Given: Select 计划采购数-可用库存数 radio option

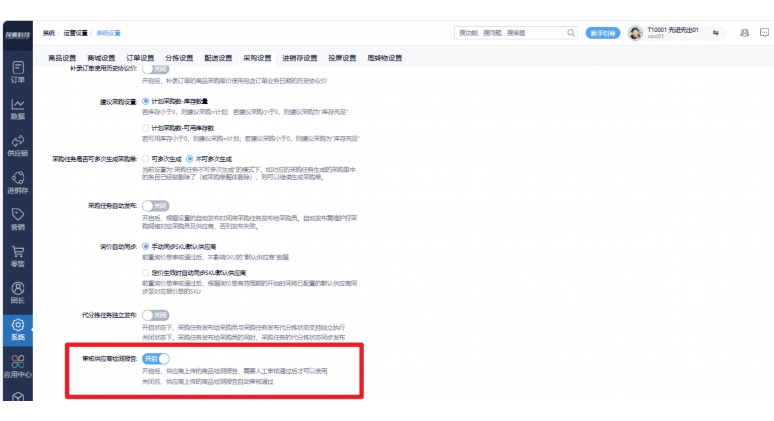Looking at the screenshot, I should click(x=146, y=128).
